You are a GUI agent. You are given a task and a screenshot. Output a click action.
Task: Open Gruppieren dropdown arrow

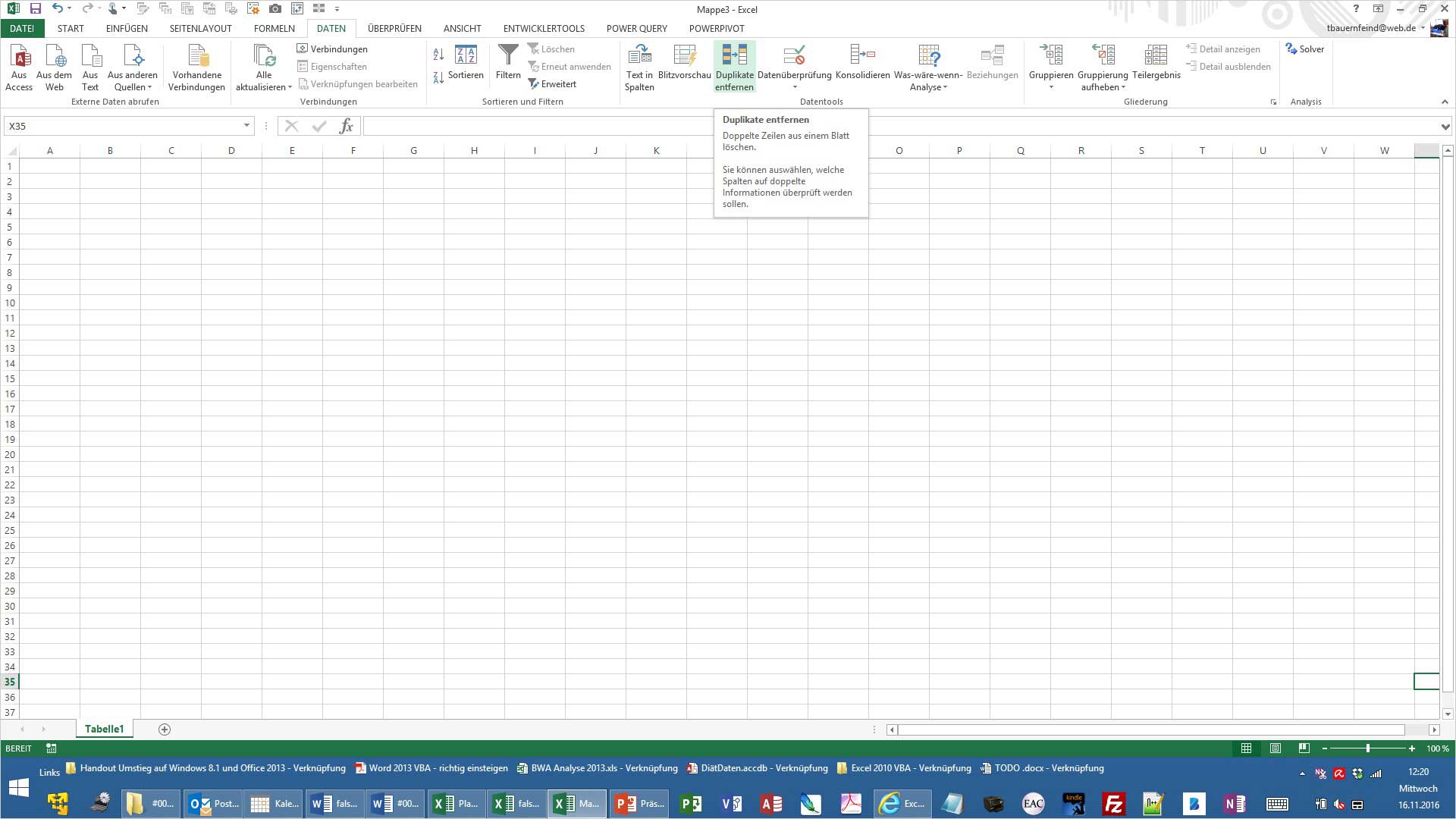(1051, 87)
